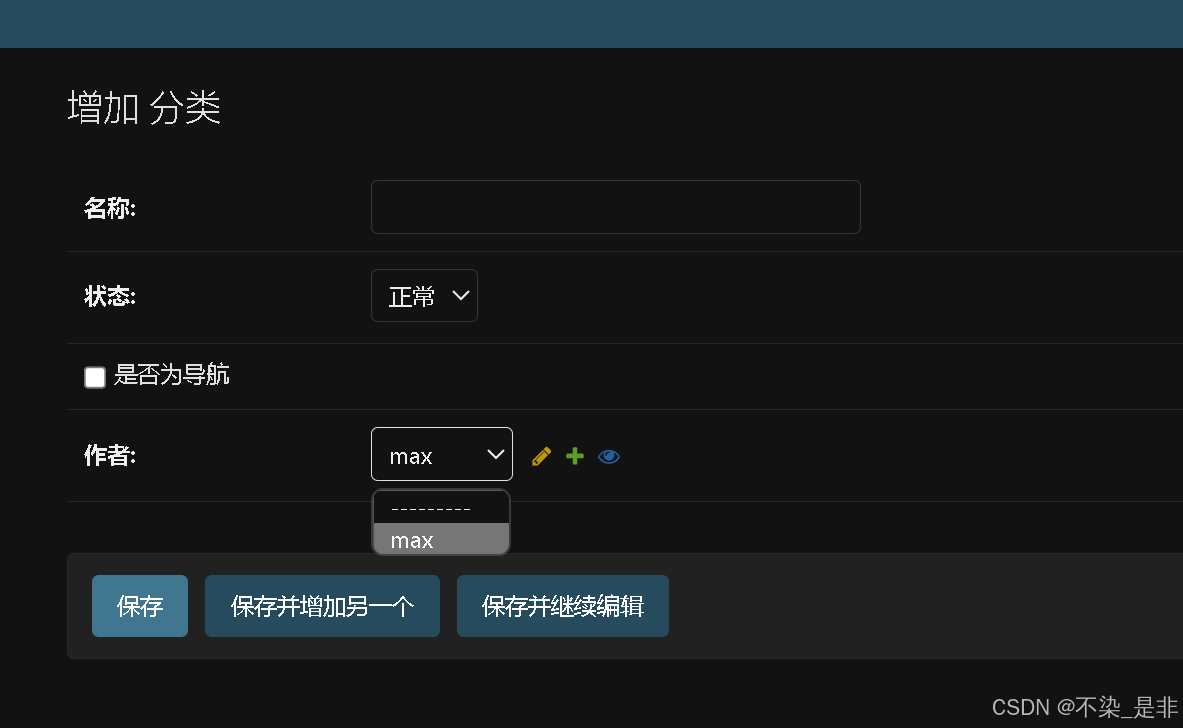Open the 作者 dropdown showing max
Screen dimensions: 1183x728
click(x=441, y=454)
